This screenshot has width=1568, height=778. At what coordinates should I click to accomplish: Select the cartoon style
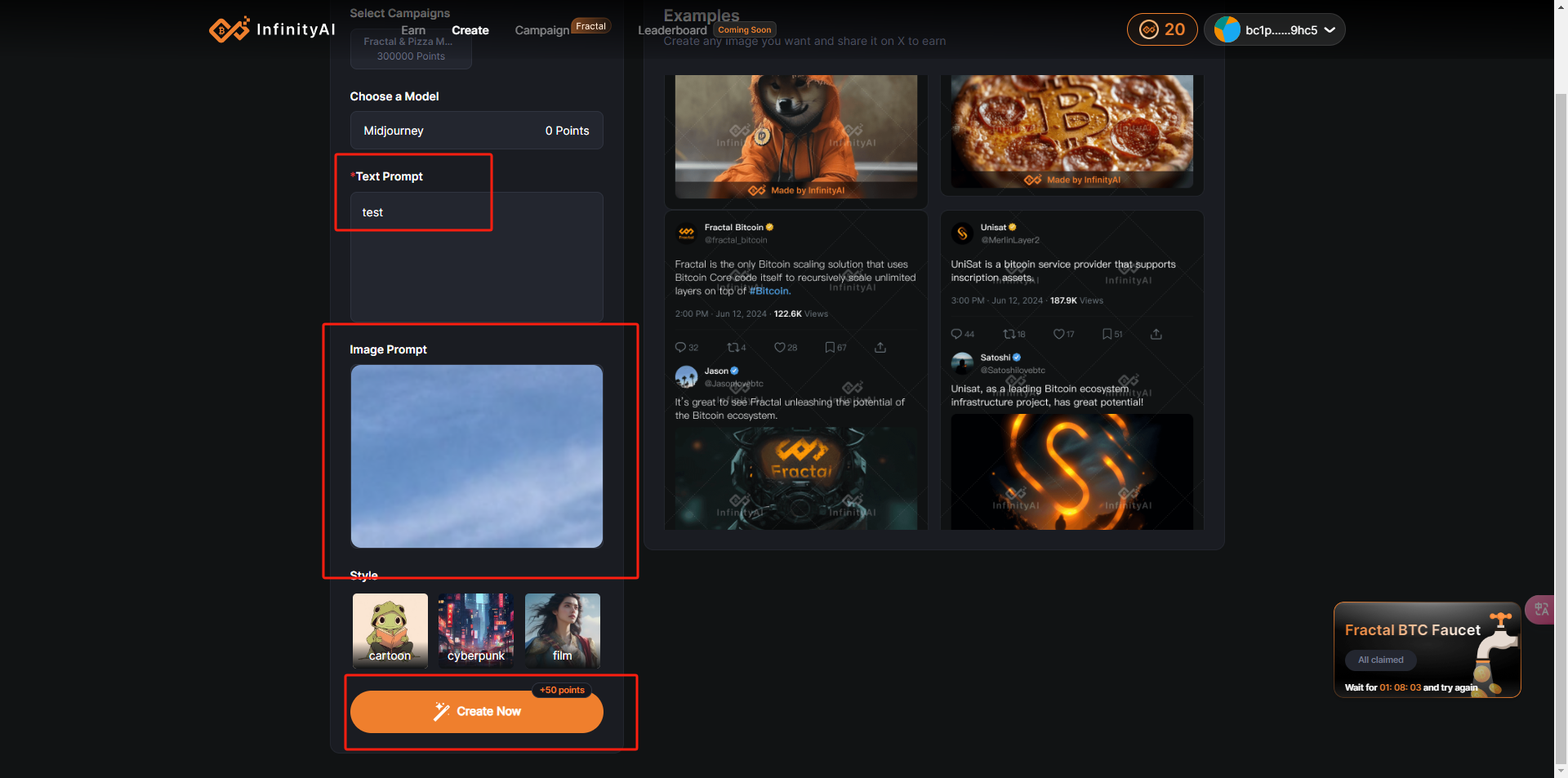point(390,630)
